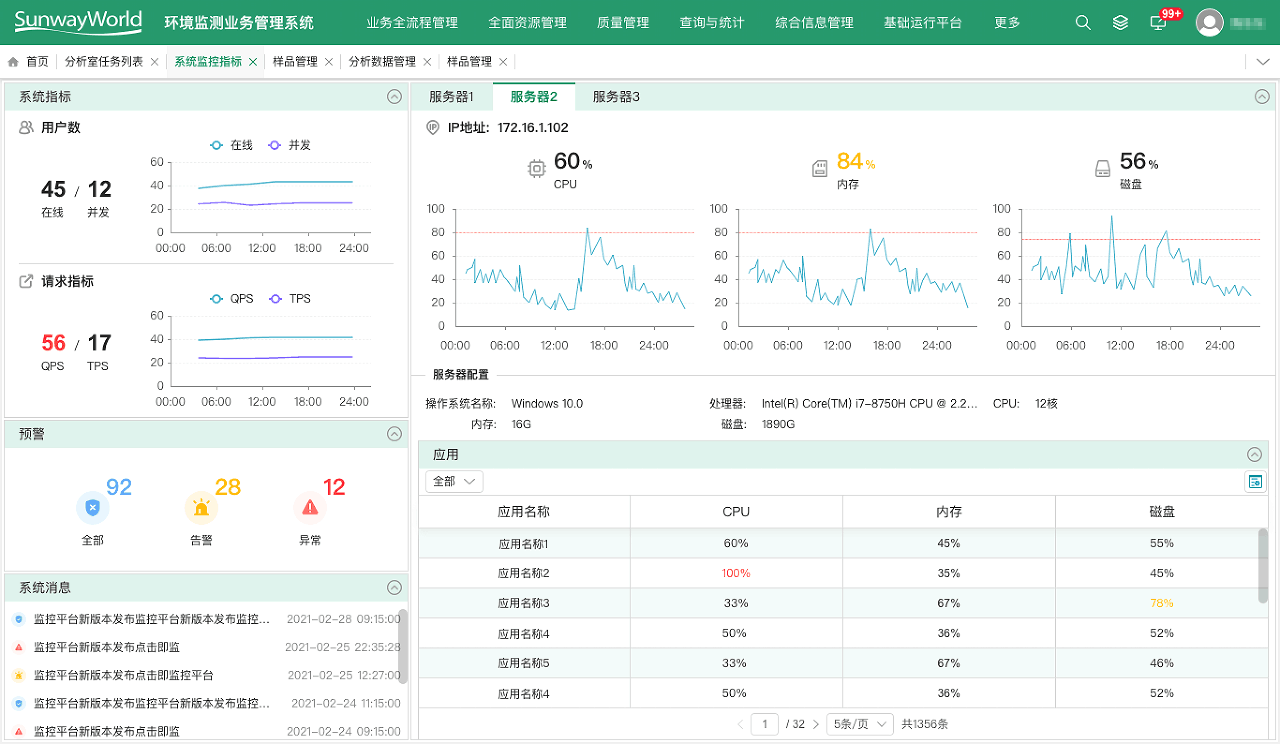1280x744 pixels.
Task: Click the user avatar in top bar
Action: coord(1209,22)
